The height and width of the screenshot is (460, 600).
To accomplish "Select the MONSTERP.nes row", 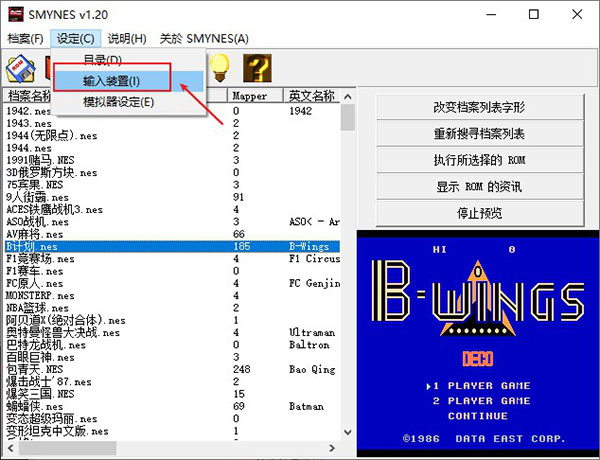I will (172, 295).
